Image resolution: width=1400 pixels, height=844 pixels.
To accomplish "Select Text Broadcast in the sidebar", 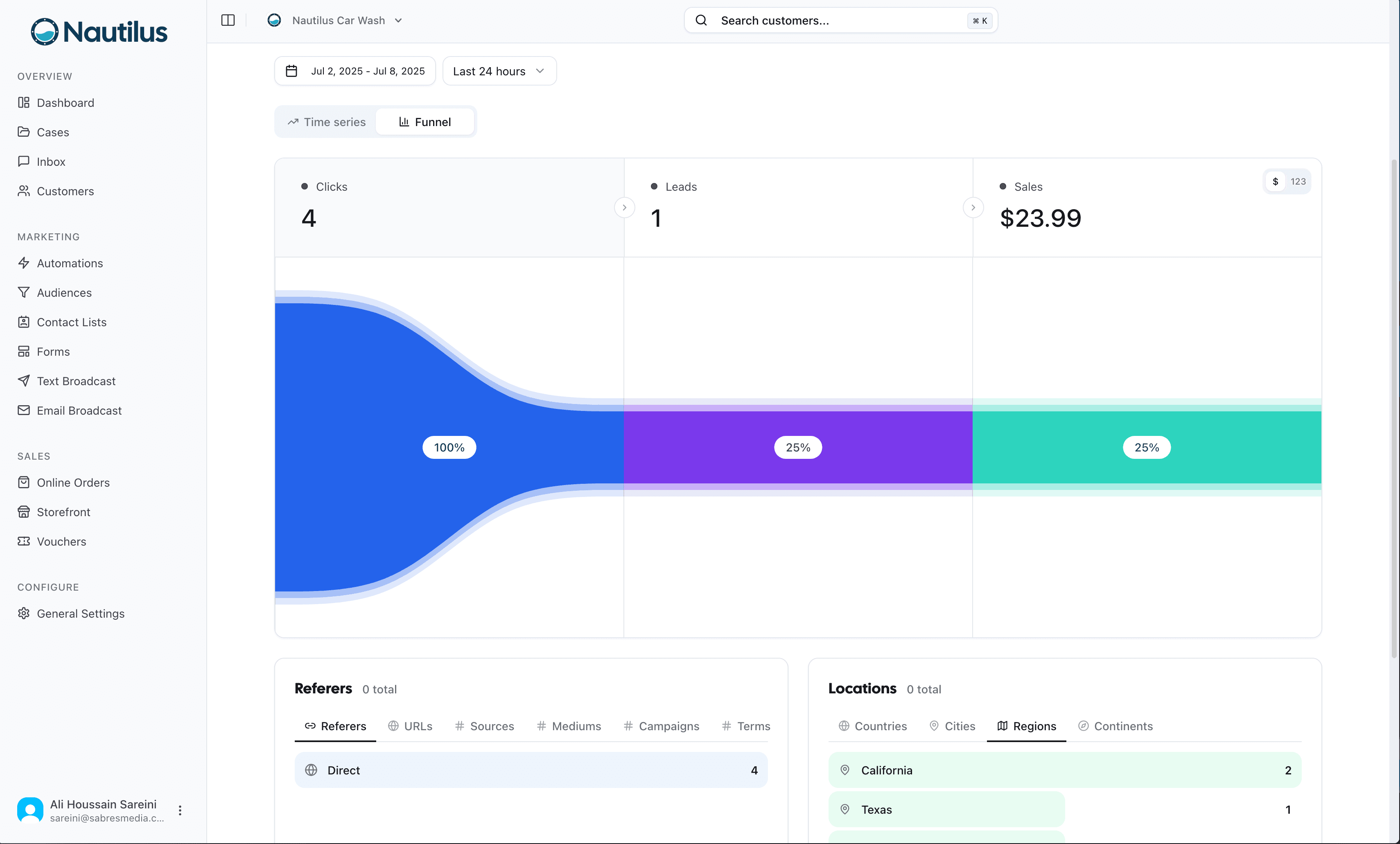I will point(76,381).
